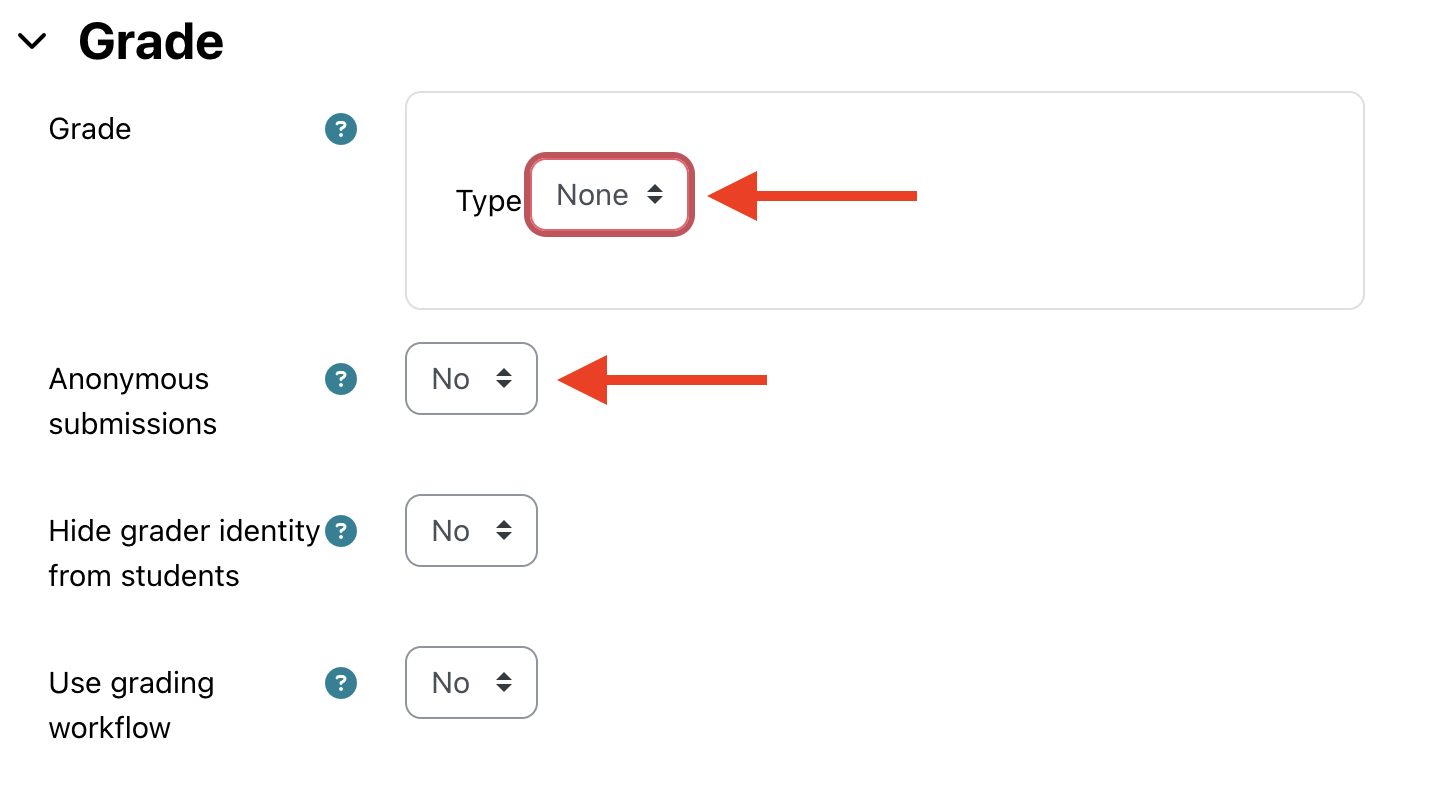This screenshot has height=788, width=1434.
Task: Open the Anonymous submissions dropdown
Action: coord(471,379)
